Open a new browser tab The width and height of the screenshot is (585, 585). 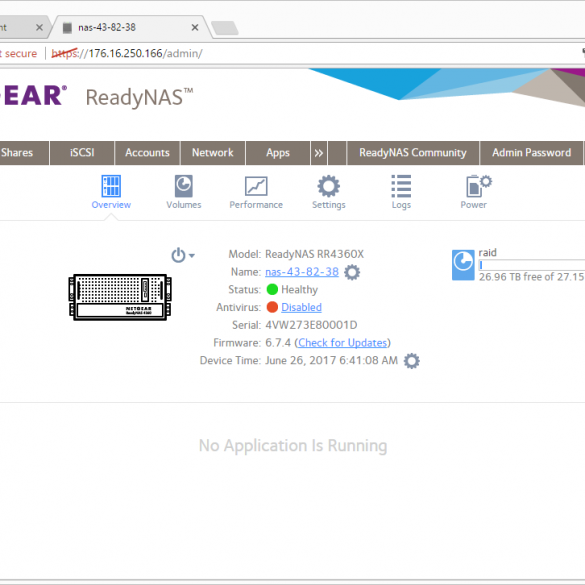tap(225, 28)
